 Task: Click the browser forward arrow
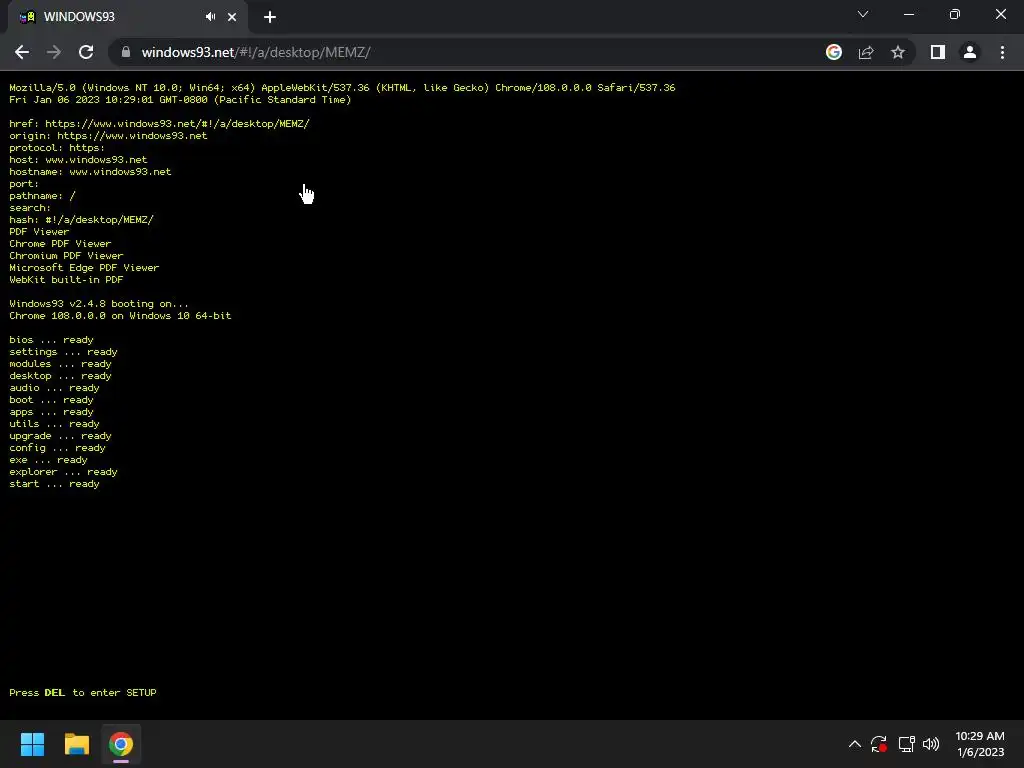point(54,52)
